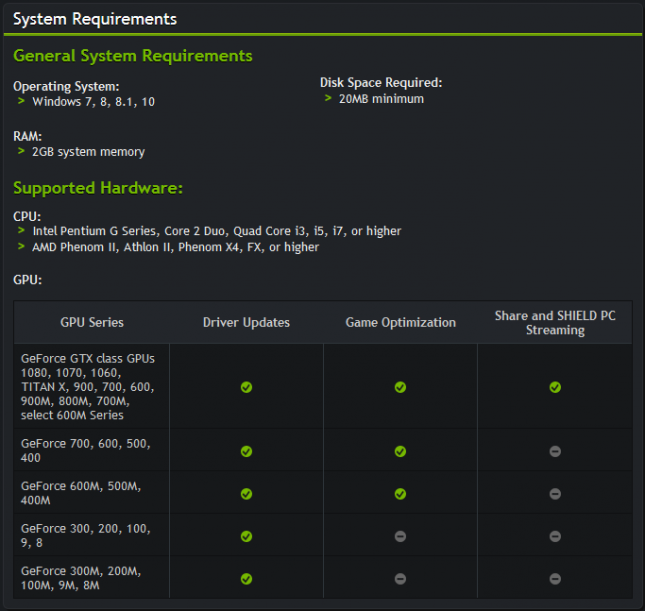Click Game Optimization checkmark for GeForce 600M, 500M, 400M
The width and height of the screenshot is (645, 611).
coord(400,494)
